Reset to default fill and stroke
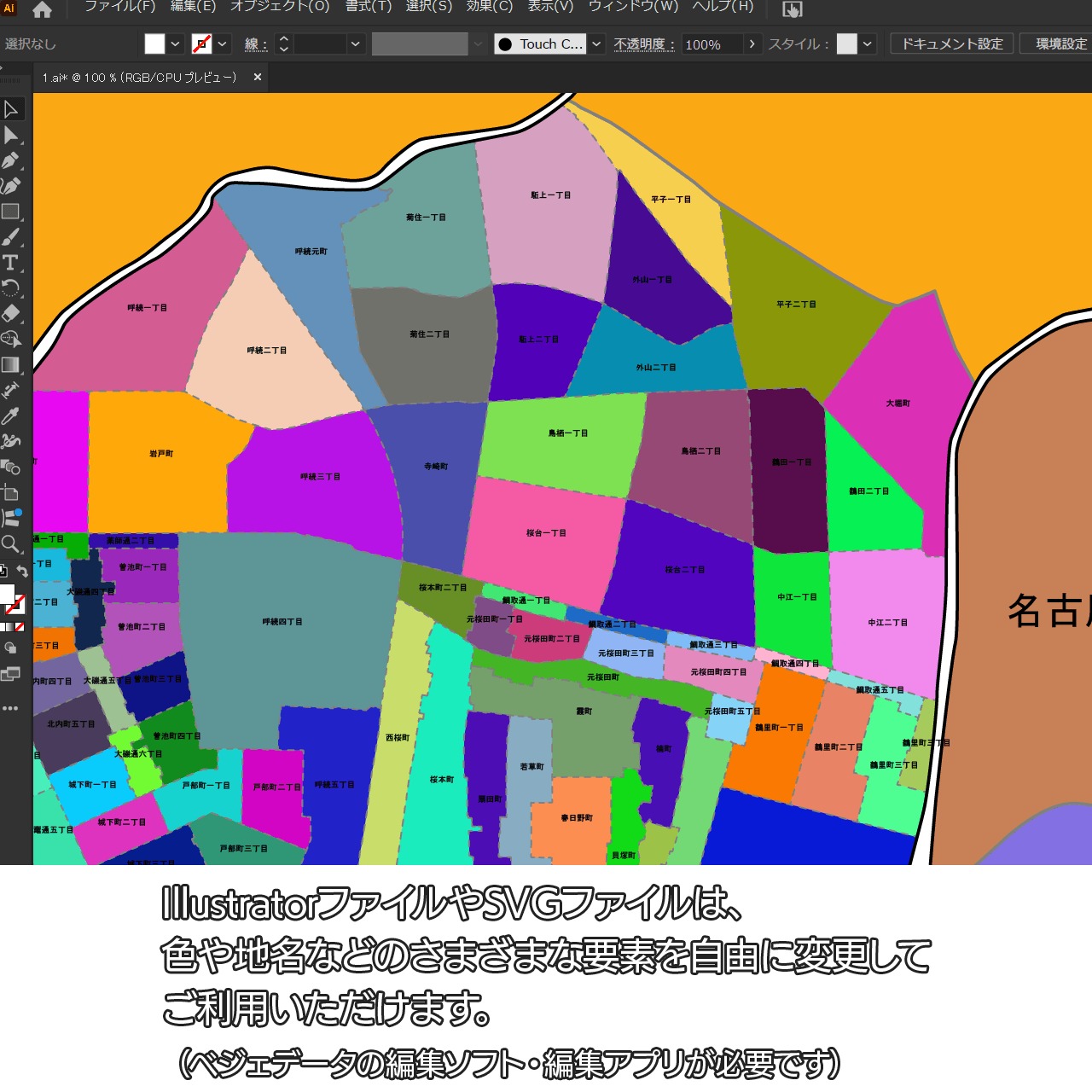 click(x=3, y=572)
